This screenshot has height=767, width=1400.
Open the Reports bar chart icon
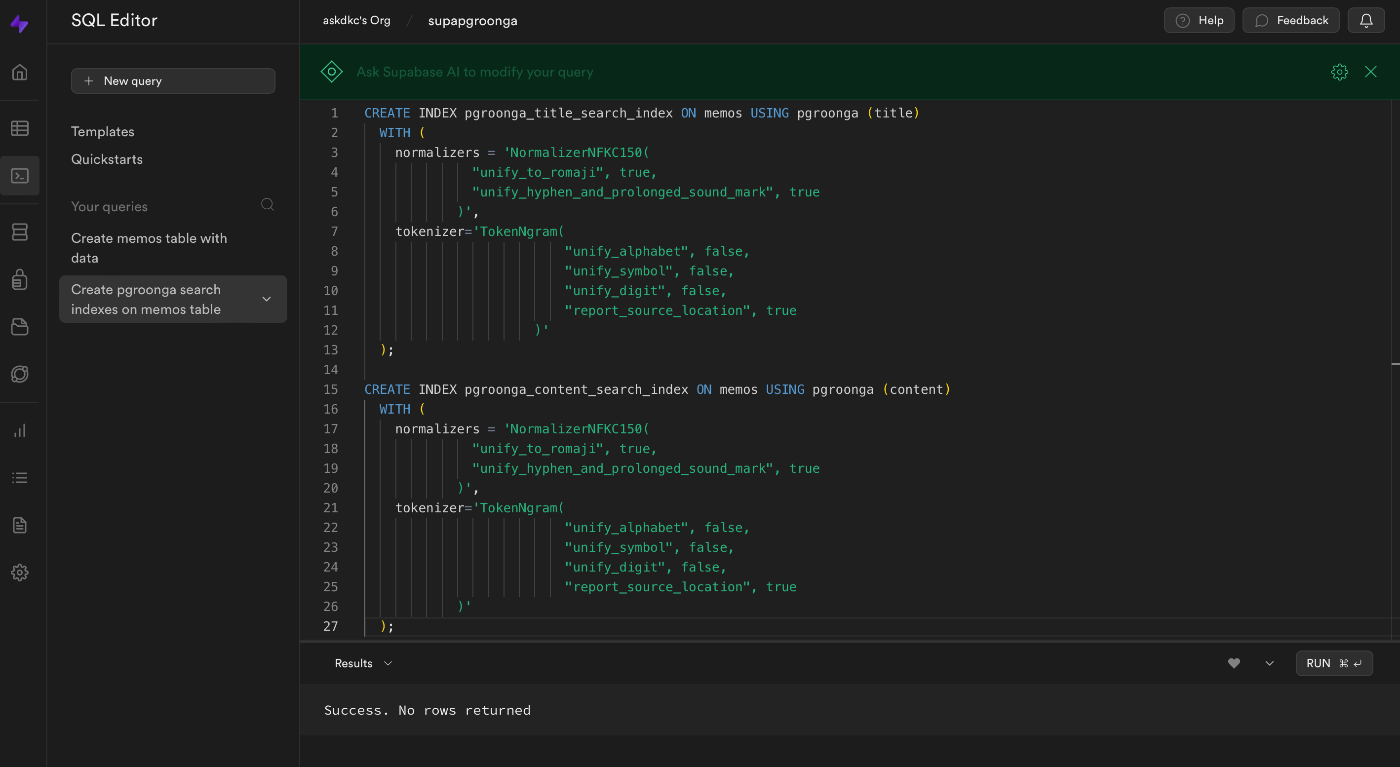coord(20,431)
